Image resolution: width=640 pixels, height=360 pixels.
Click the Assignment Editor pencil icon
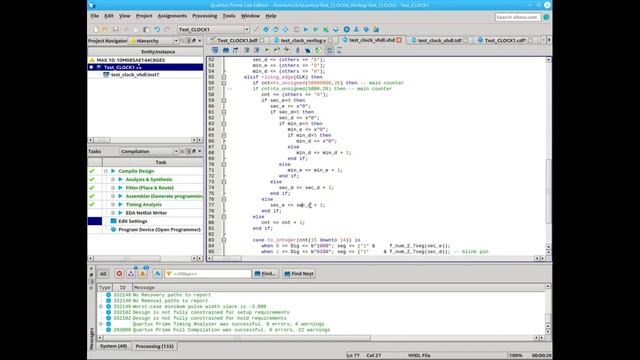tap(256, 29)
